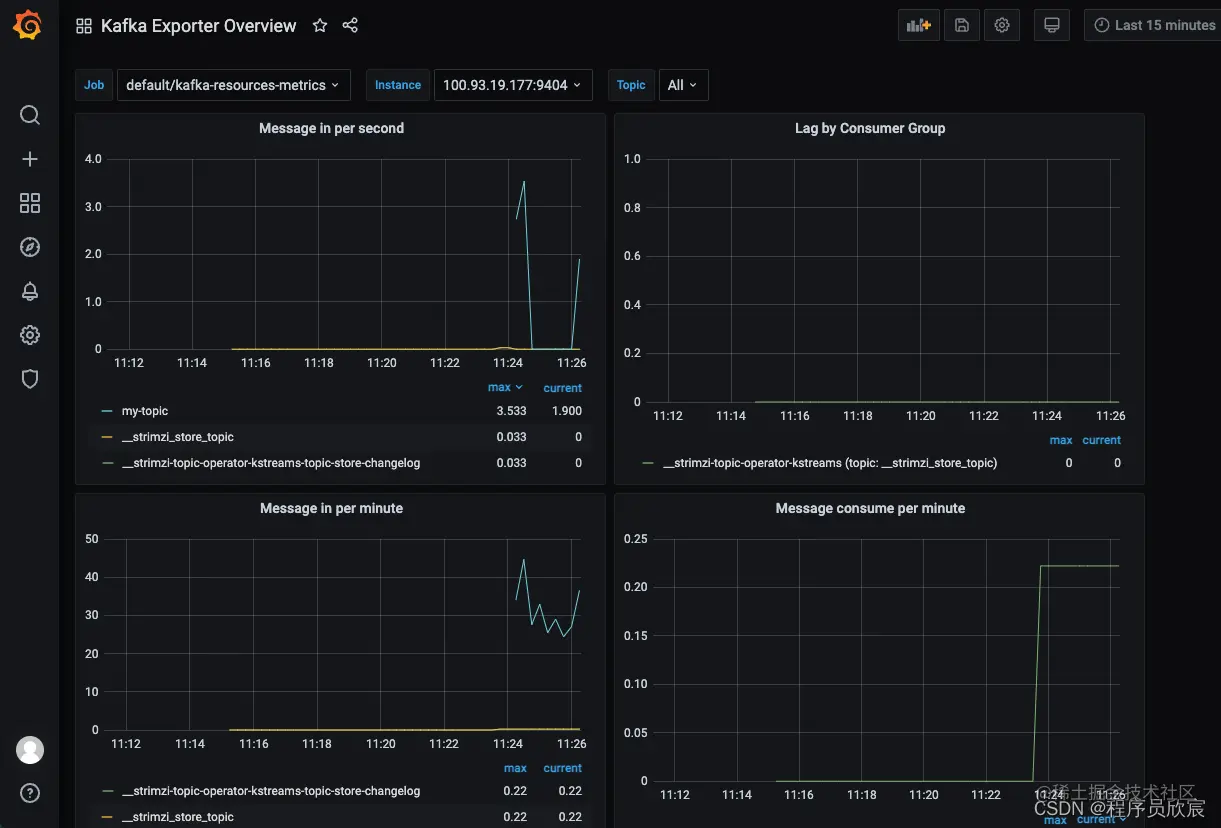Open the Last 15 minutes time picker
This screenshot has width=1221, height=828.
tap(1153, 25)
